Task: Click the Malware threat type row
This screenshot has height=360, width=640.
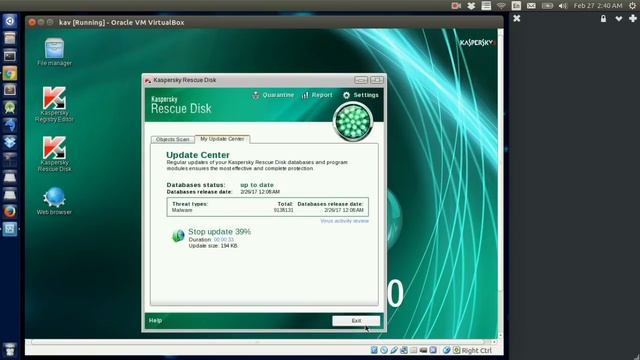Action: coord(267,210)
